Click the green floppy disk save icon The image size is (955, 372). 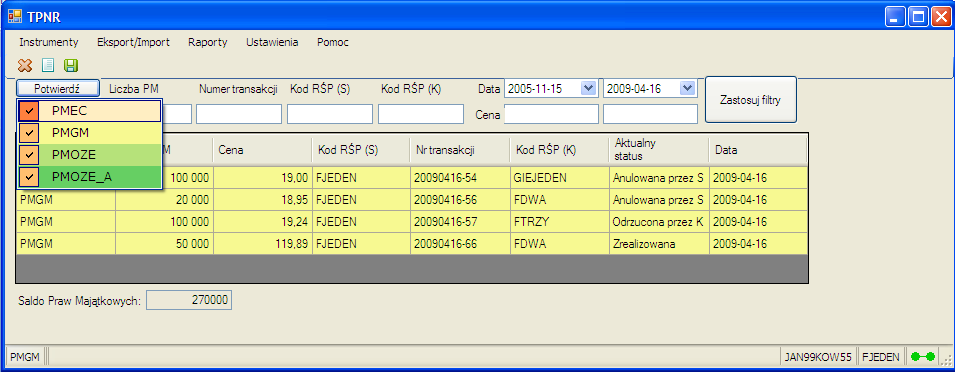pos(71,65)
